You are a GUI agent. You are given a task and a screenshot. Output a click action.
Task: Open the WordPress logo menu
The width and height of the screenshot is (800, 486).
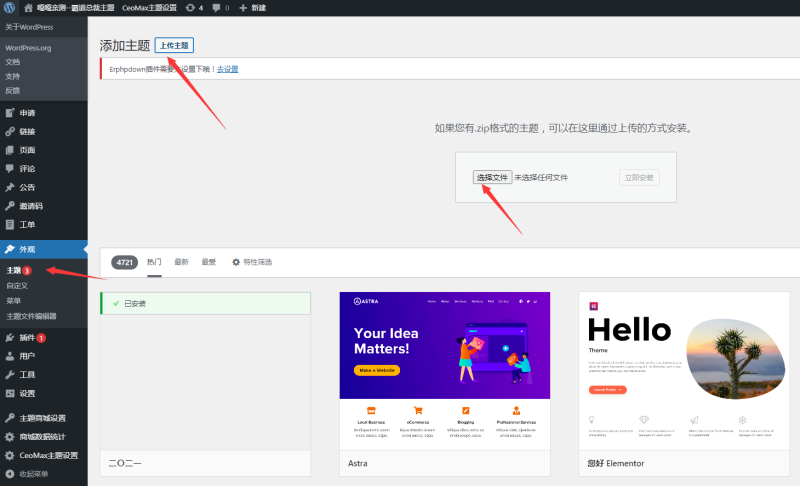click(x=9, y=8)
